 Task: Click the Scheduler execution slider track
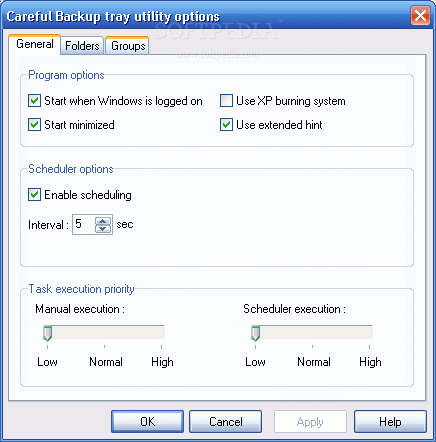312,332
